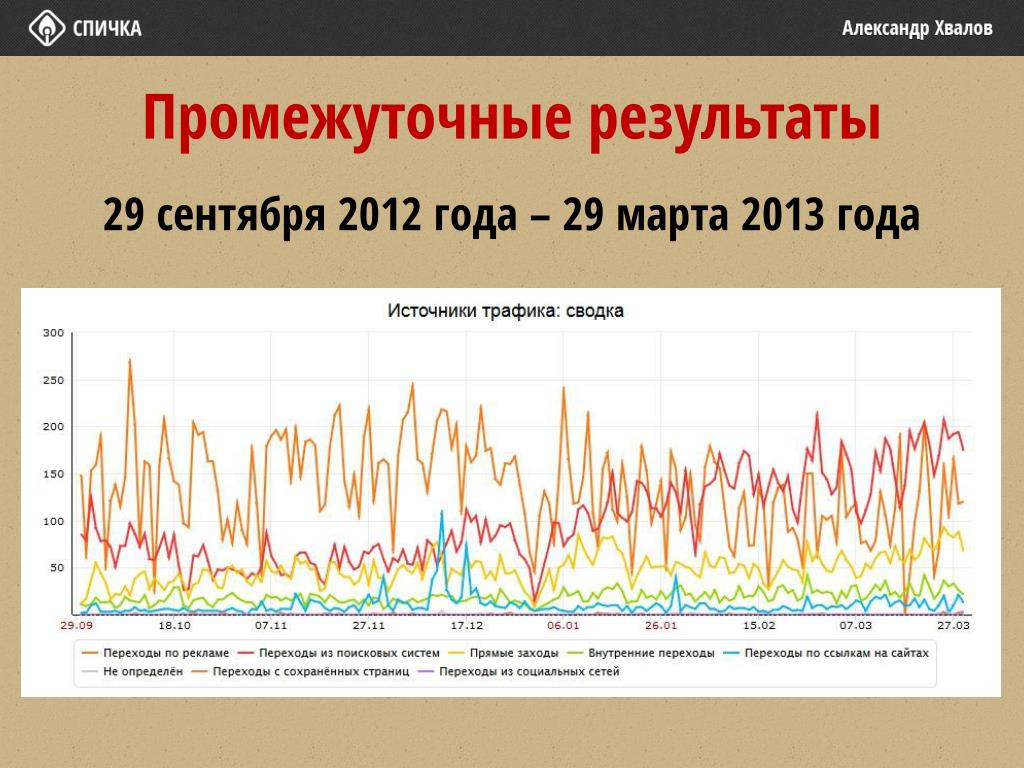
Task: Toggle legend item Переходы по рекламе
Action: (x=155, y=653)
